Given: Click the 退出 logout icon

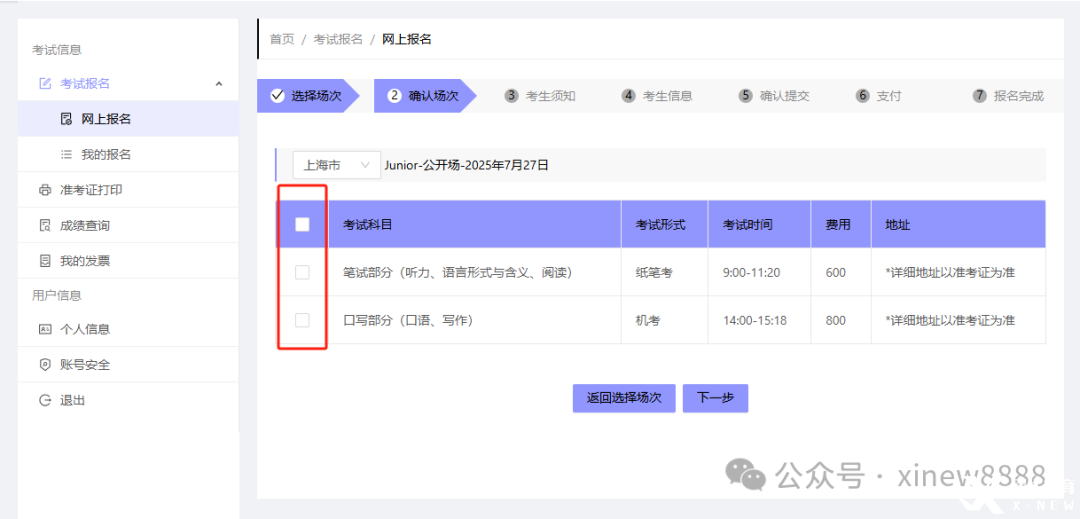Looking at the screenshot, I should (x=44, y=400).
